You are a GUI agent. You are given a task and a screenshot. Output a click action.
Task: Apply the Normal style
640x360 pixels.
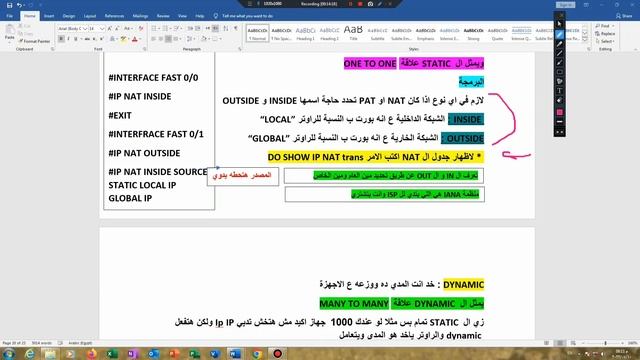[x=257, y=33]
